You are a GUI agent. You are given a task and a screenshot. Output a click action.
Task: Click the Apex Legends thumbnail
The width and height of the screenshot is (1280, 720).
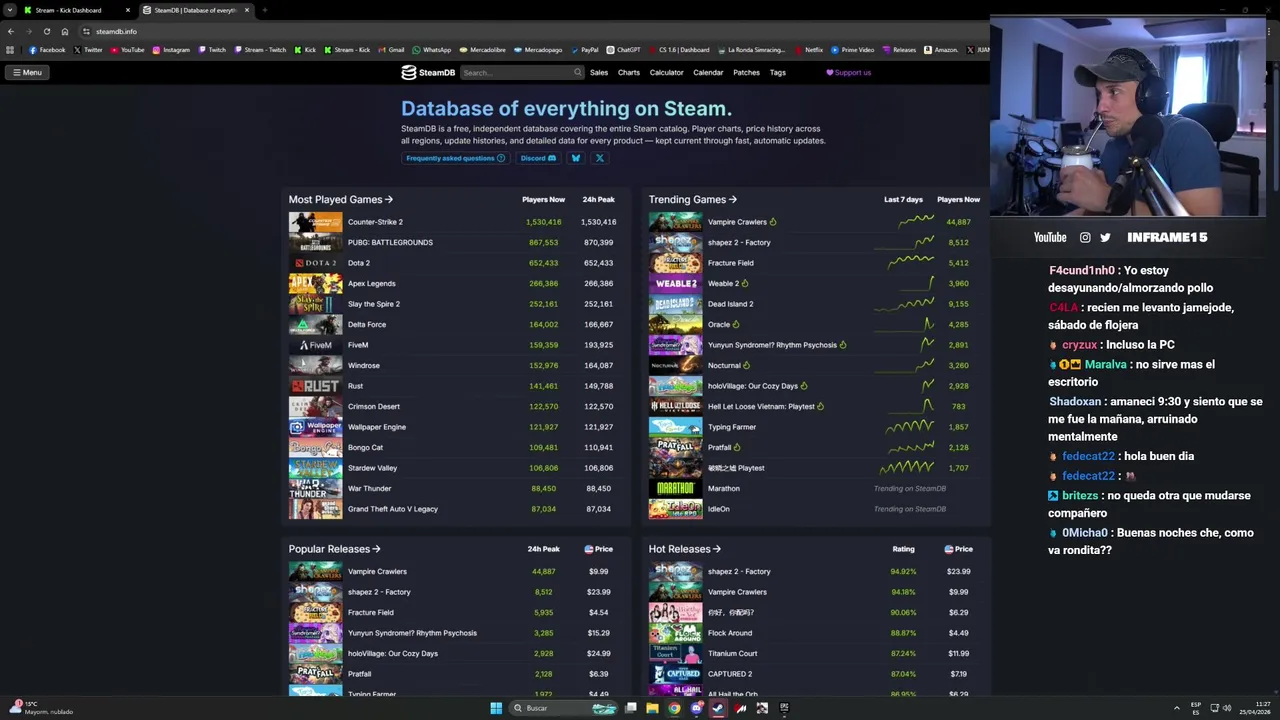tap(315, 284)
